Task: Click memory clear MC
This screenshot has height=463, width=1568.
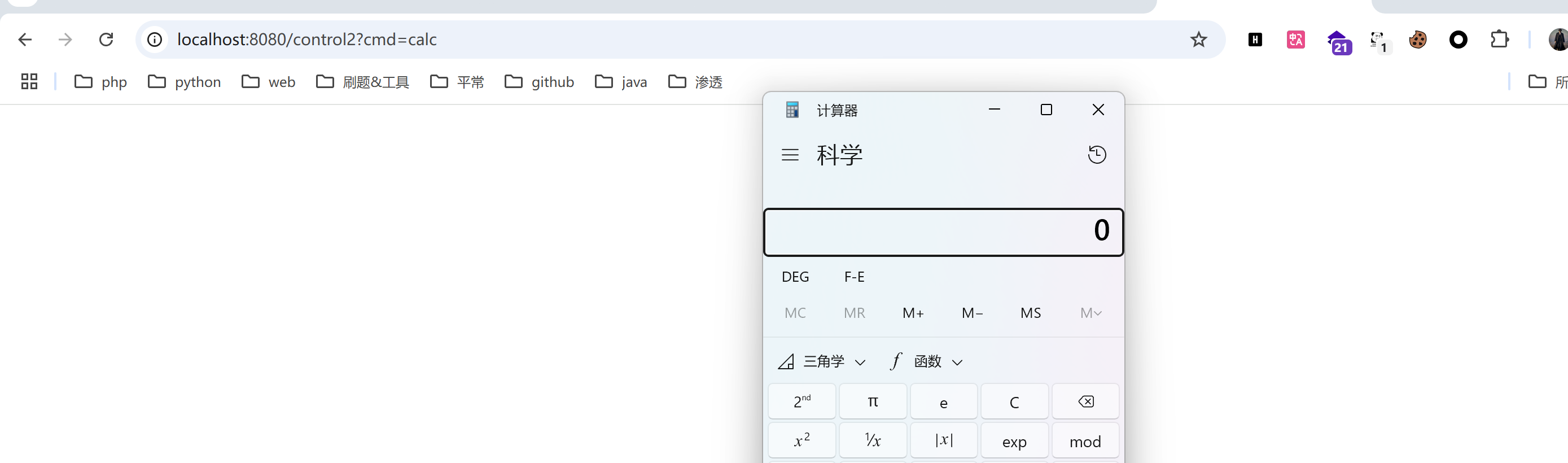Action: [x=795, y=313]
